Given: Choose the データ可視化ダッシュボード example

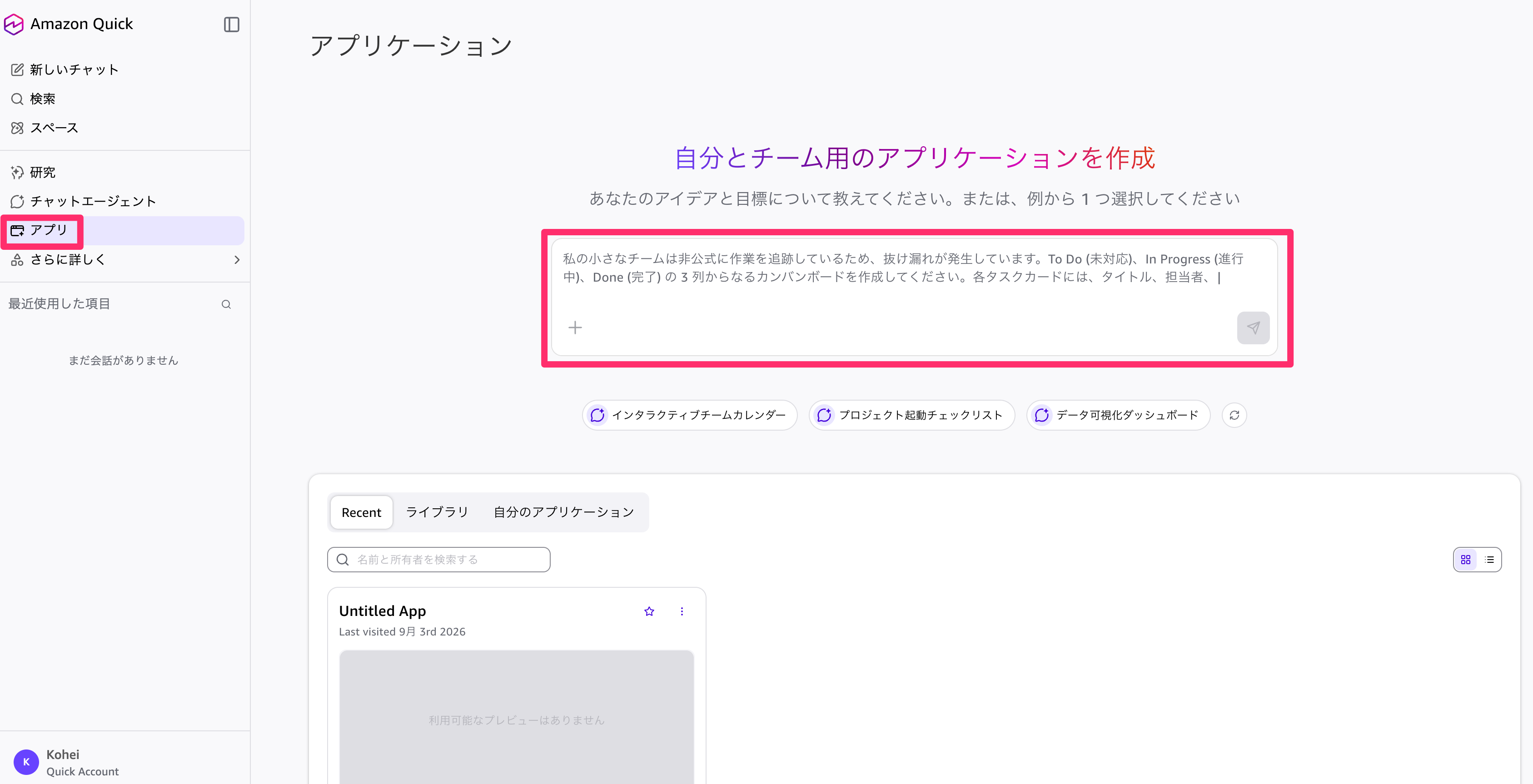Looking at the screenshot, I should tap(1118, 415).
